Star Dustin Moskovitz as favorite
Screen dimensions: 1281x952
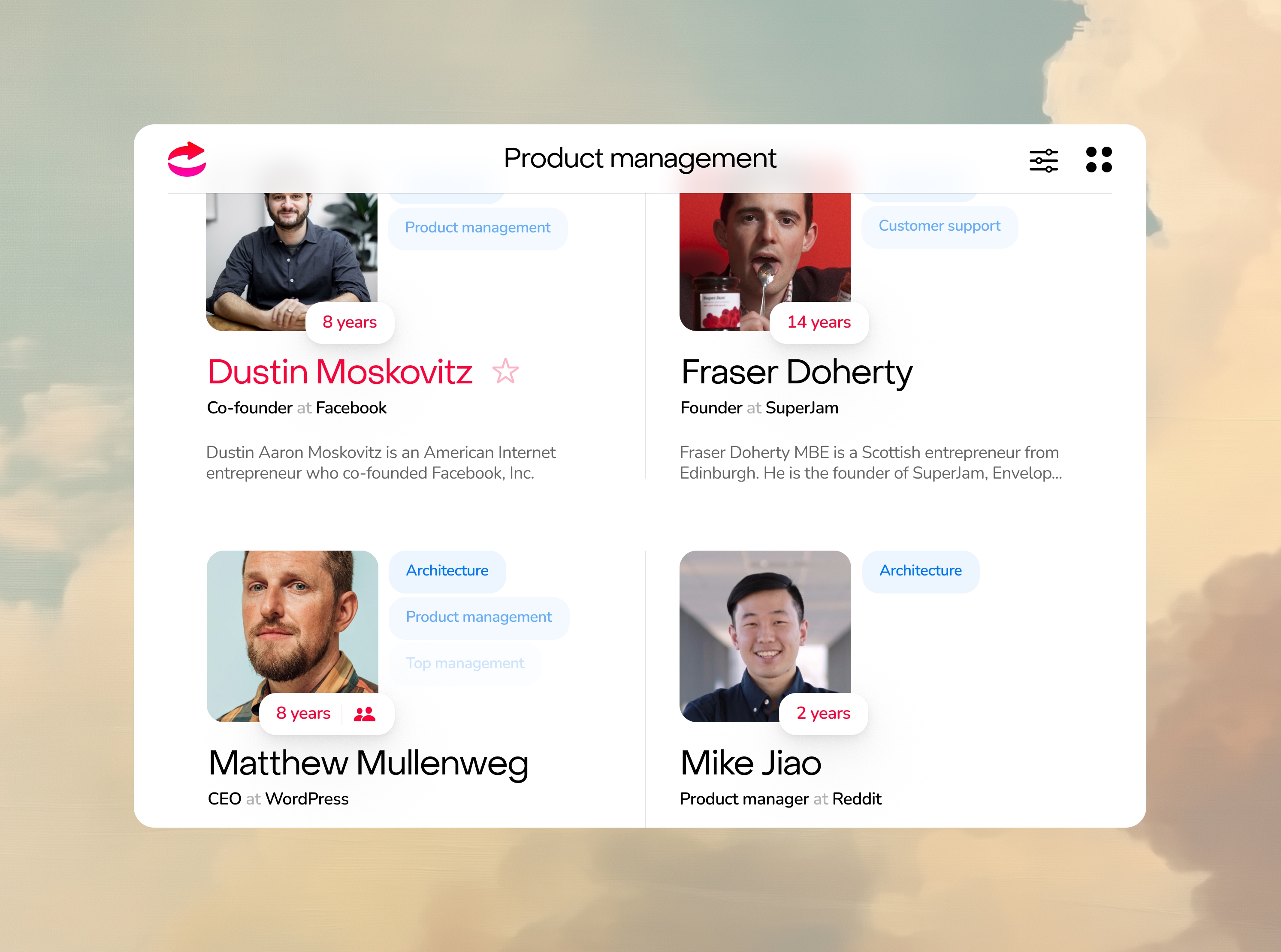pos(506,371)
